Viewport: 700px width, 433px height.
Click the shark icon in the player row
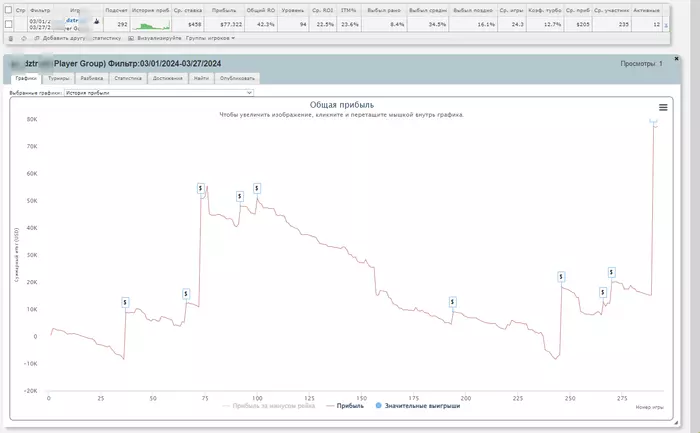click(96, 21)
